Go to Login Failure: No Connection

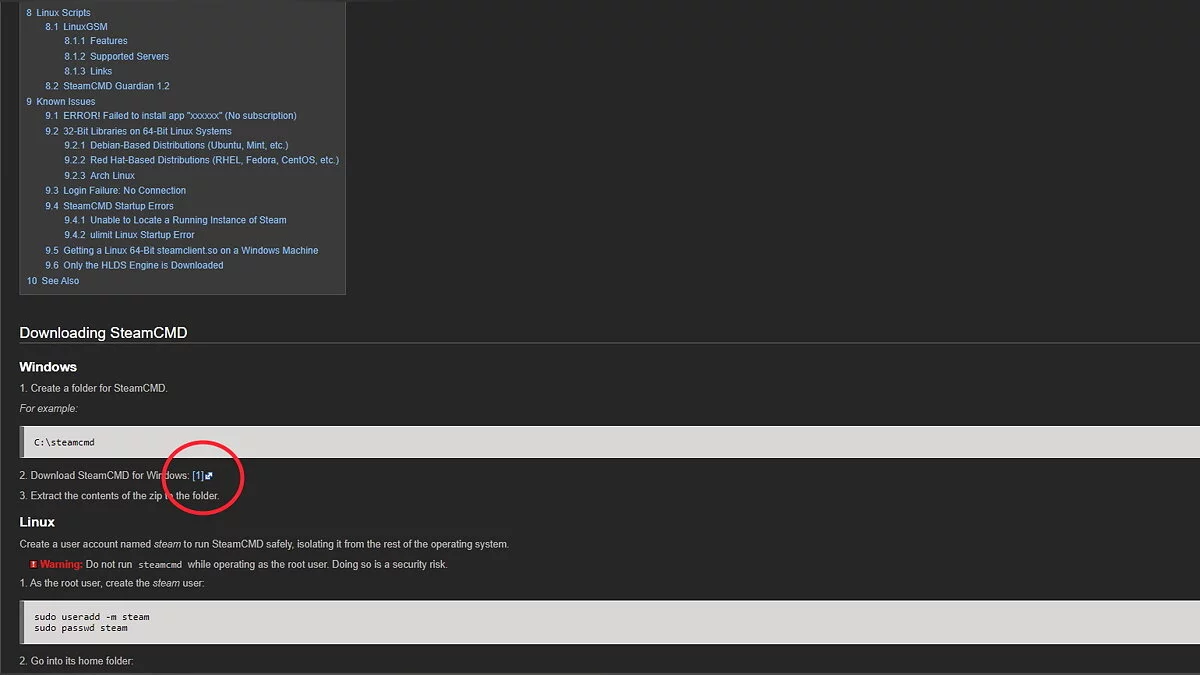coord(124,191)
